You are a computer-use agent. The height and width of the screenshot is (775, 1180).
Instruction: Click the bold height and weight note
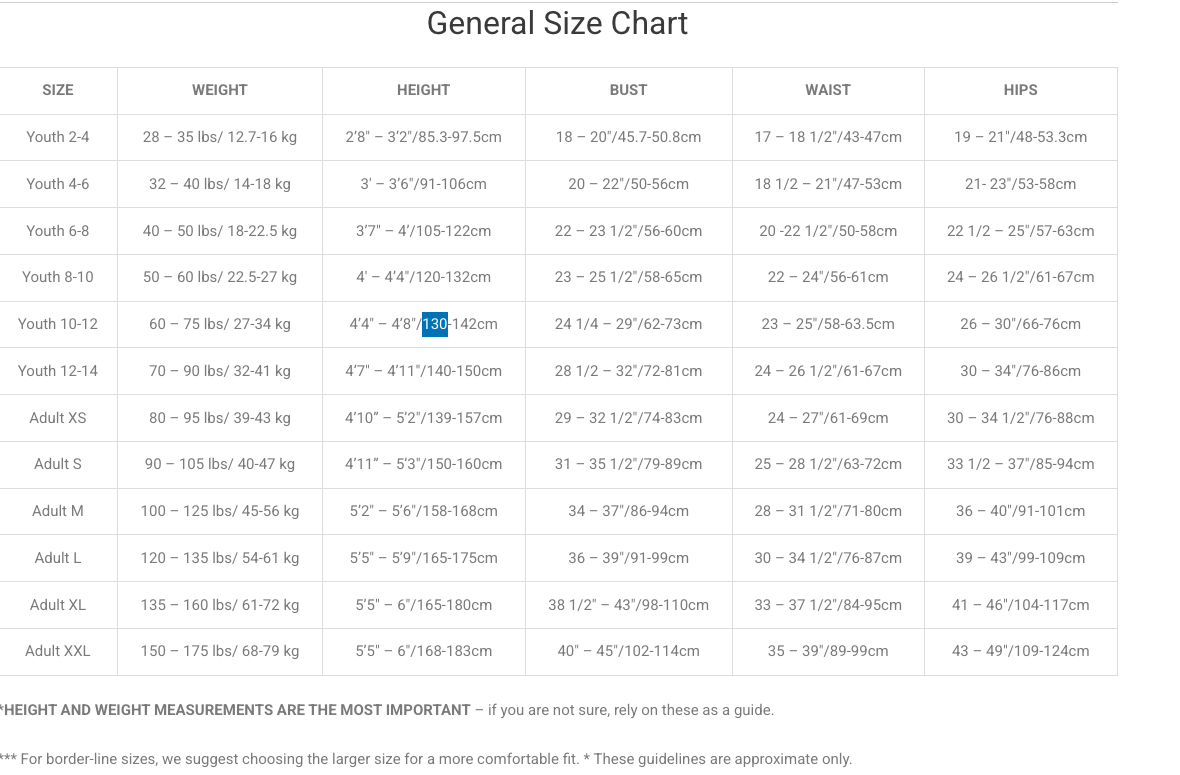(x=236, y=710)
